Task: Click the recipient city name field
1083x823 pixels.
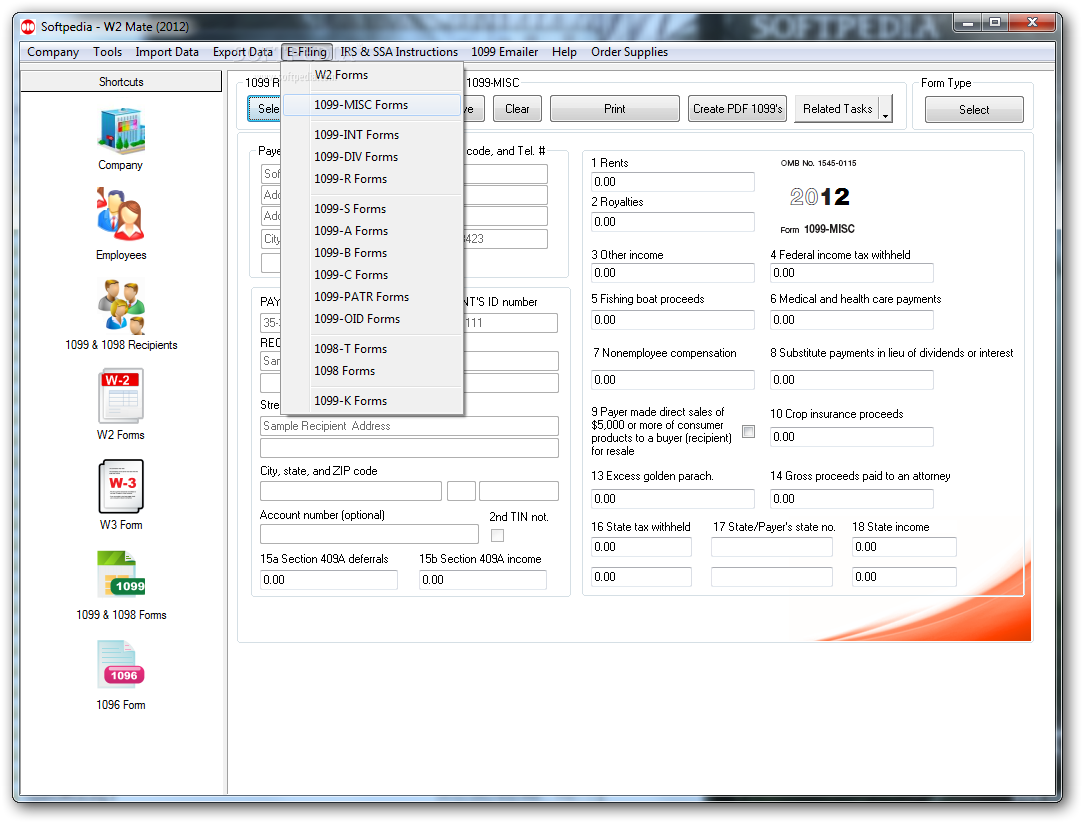Action: [x=351, y=491]
